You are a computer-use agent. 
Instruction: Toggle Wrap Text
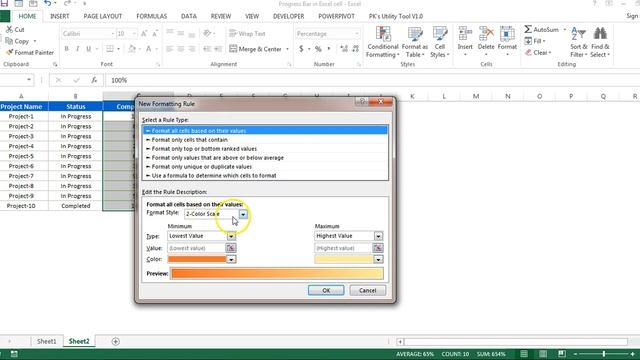click(247, 34)
